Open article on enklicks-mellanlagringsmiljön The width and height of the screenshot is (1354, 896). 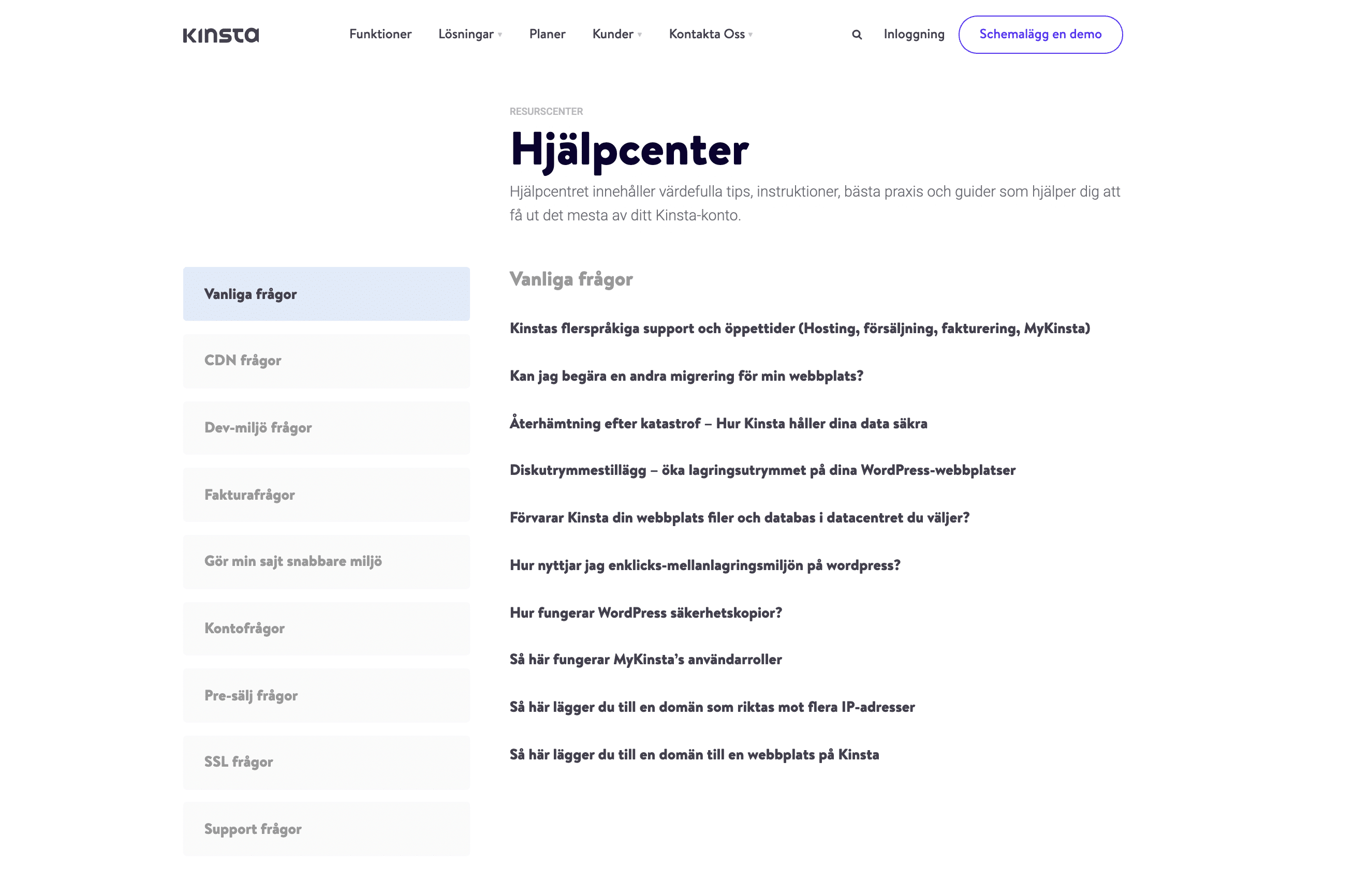[705, 565]
